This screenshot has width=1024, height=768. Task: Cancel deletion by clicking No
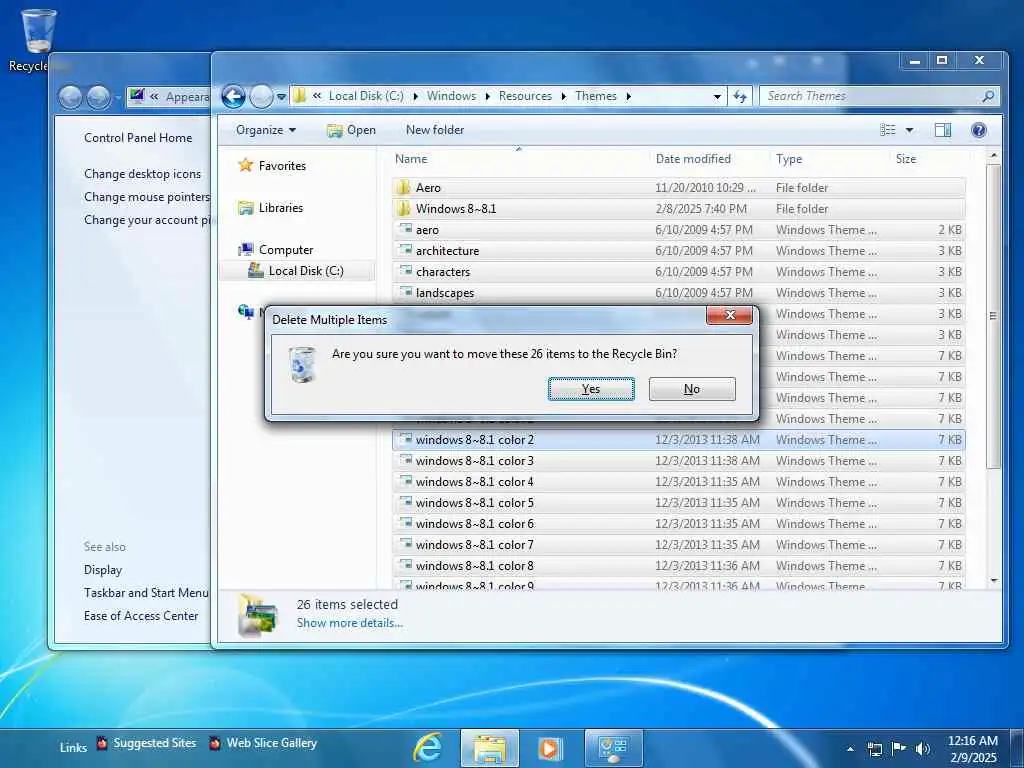[x=692, y=389]
